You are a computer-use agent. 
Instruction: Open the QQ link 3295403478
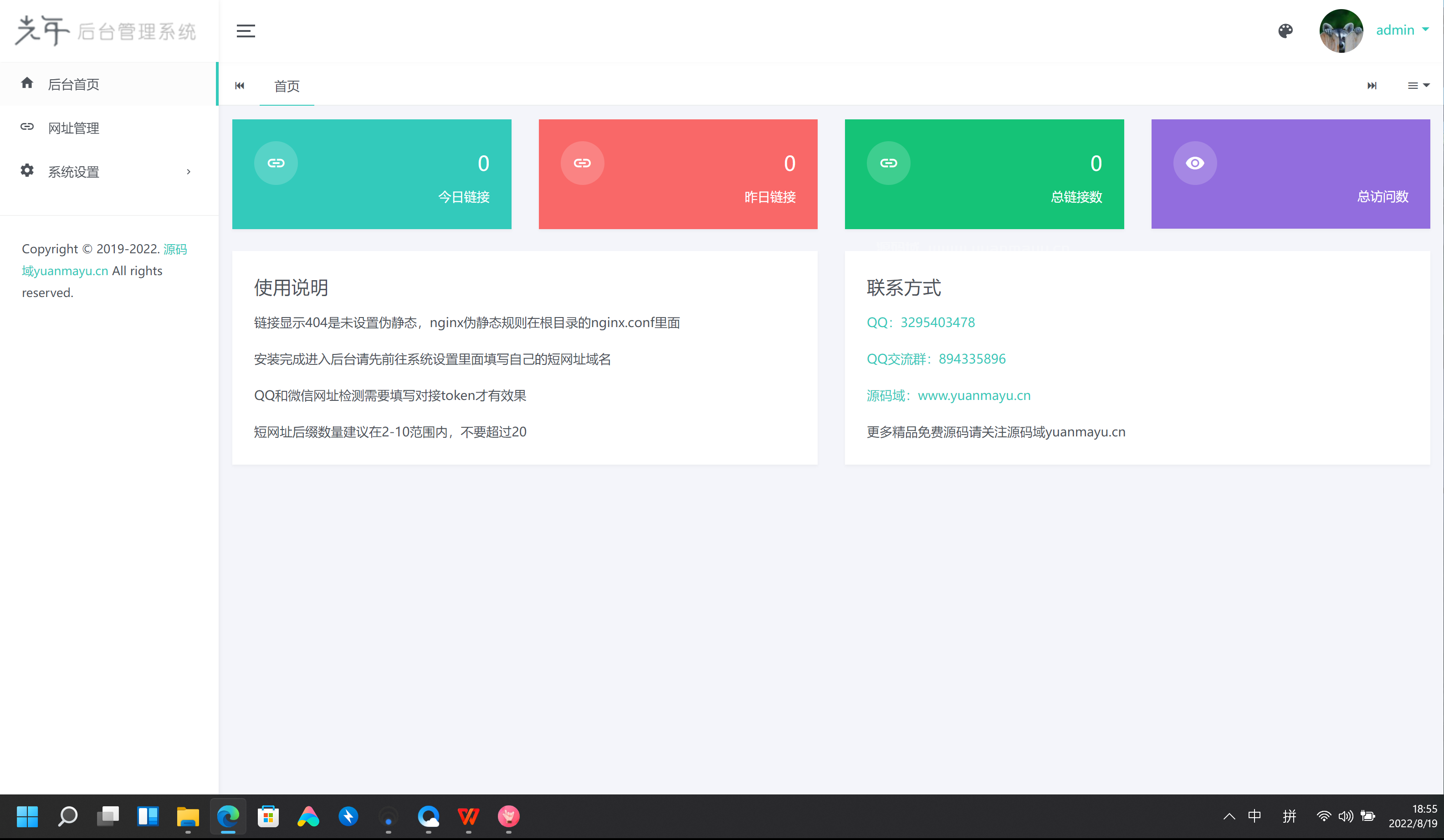(937, 322)
